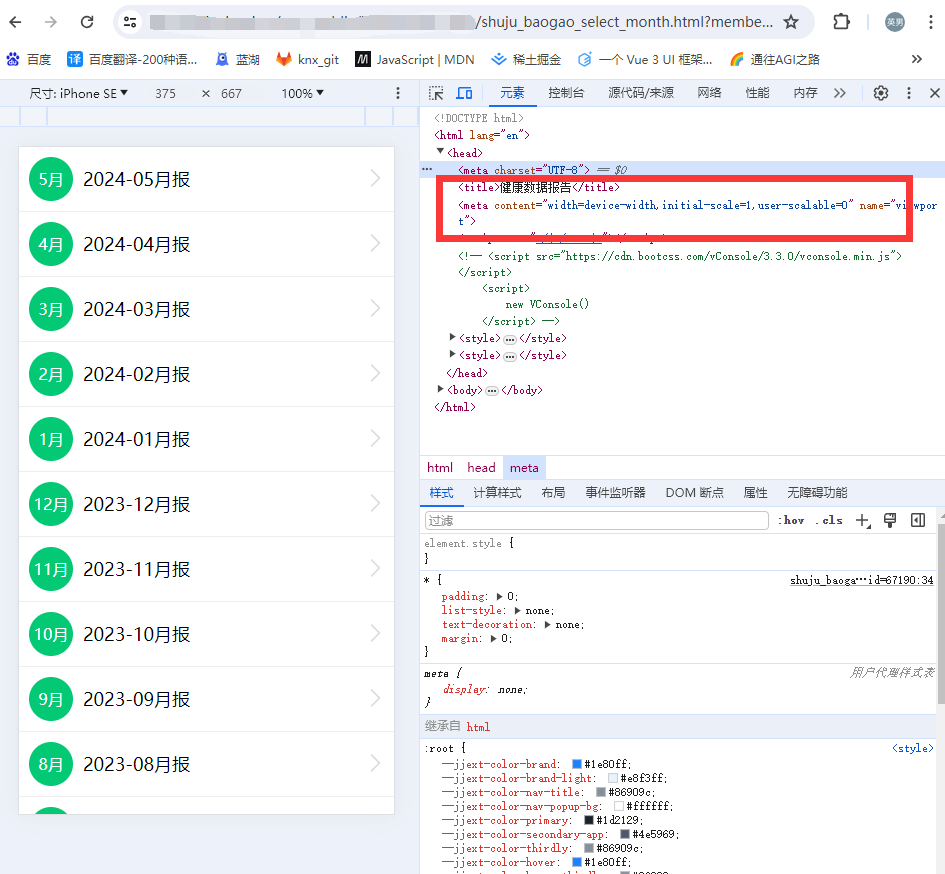This screenshot has width=945, height=874.
Task: Add new style rule plus icon
Action: (863, 520)
